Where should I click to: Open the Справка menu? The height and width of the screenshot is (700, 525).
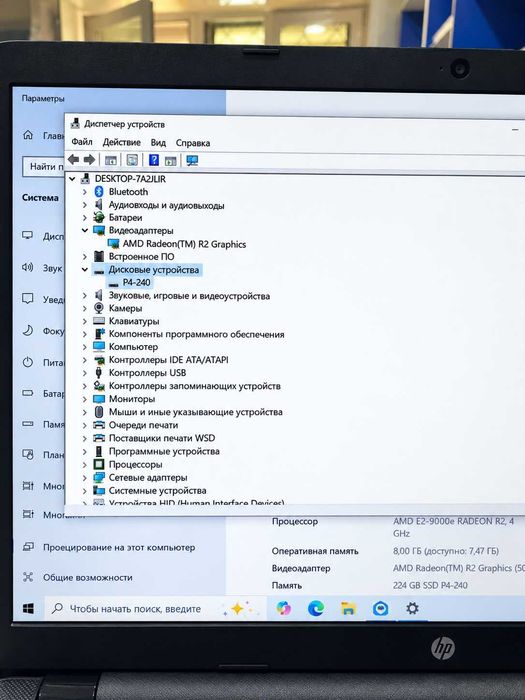tap(193, 143)
